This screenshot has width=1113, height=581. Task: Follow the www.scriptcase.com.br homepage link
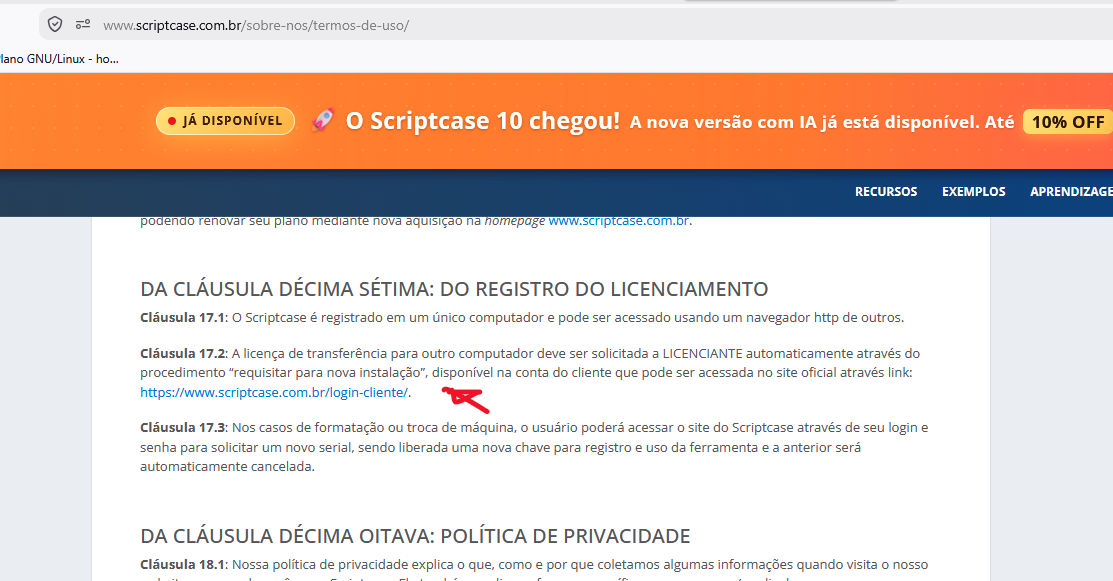[618, 221]
